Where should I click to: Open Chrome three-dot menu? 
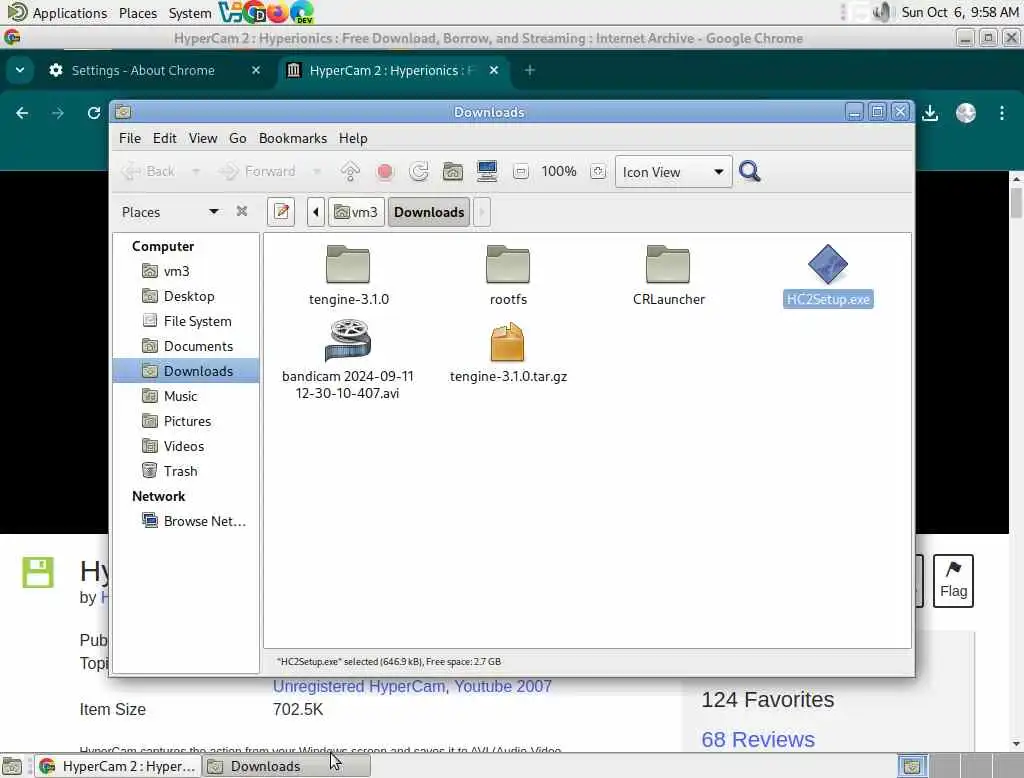(1002, 113)
